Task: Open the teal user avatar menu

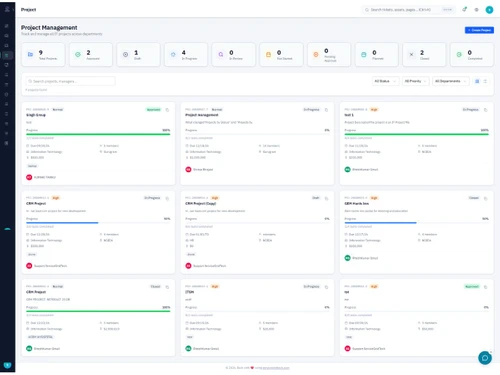Action: click(x=489, y=10)
